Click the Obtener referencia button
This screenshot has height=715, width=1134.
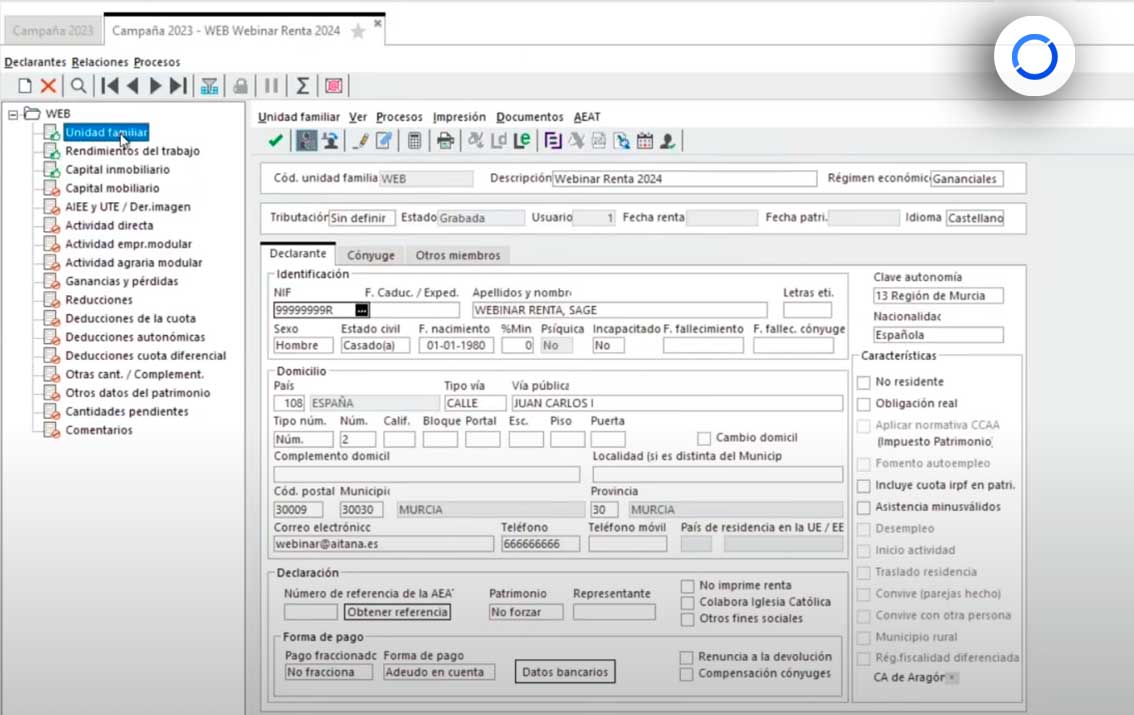coord(397,612)
